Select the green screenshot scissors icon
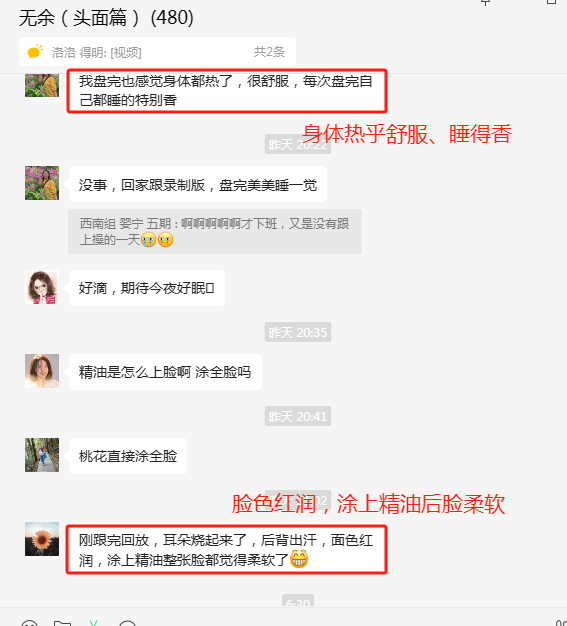Viewport: 567px width, 626px height. (x=93, y=623)
